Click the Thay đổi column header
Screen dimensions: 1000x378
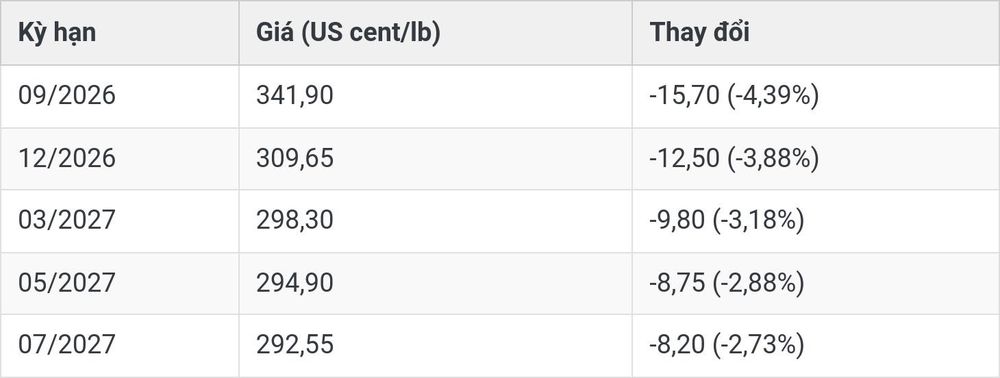(x=700, y=33)
